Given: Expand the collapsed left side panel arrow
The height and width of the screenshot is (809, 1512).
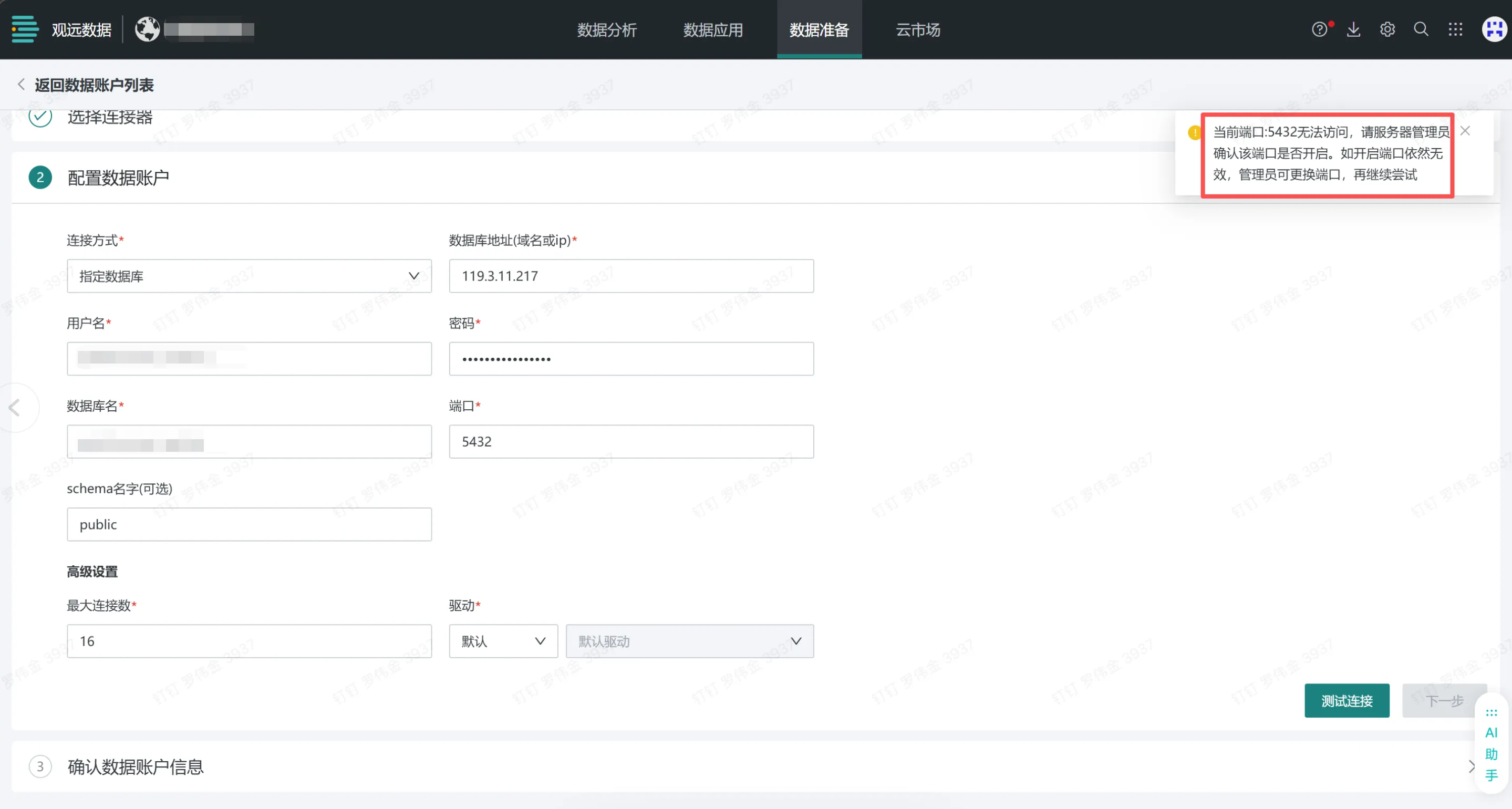Looking at the screenshot, I should point(15,408).
